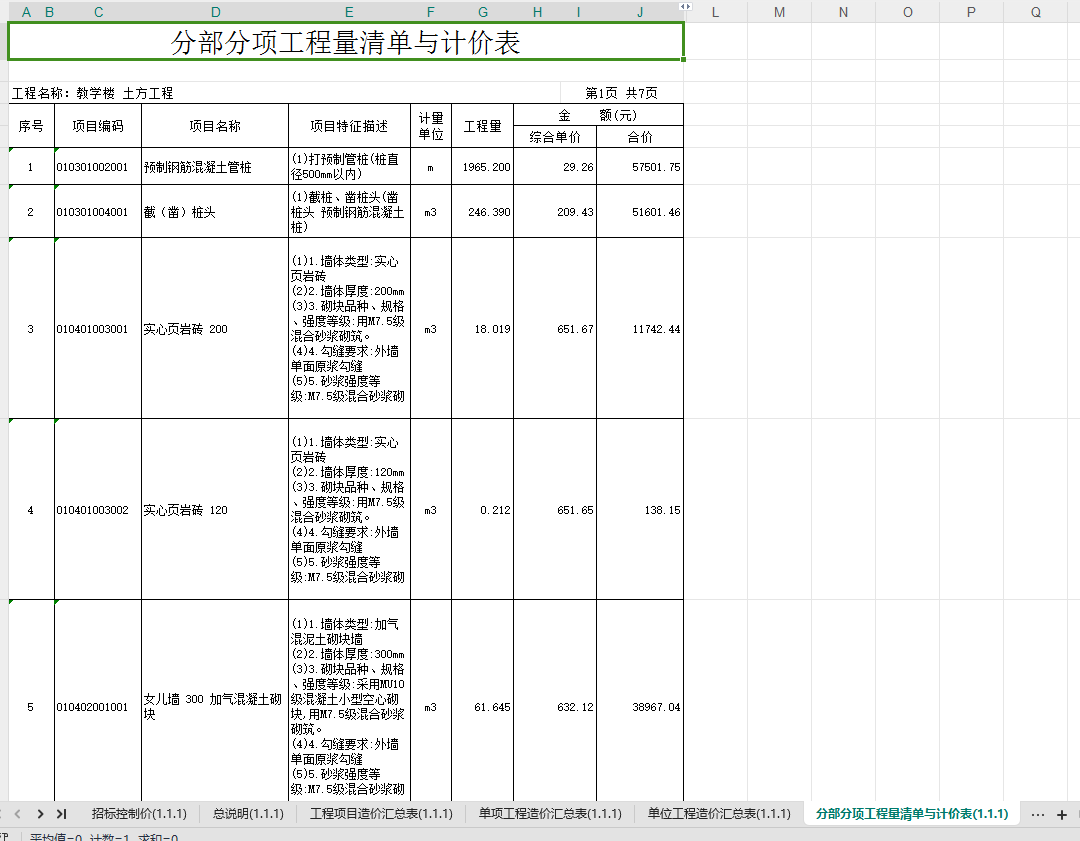Screen dimensions: 1080x841
Task: Click the column M header
Action: [x=779, y=12]
